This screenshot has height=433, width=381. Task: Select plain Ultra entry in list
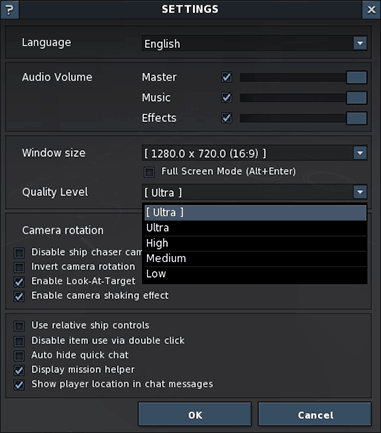click(x=255, y=228)
